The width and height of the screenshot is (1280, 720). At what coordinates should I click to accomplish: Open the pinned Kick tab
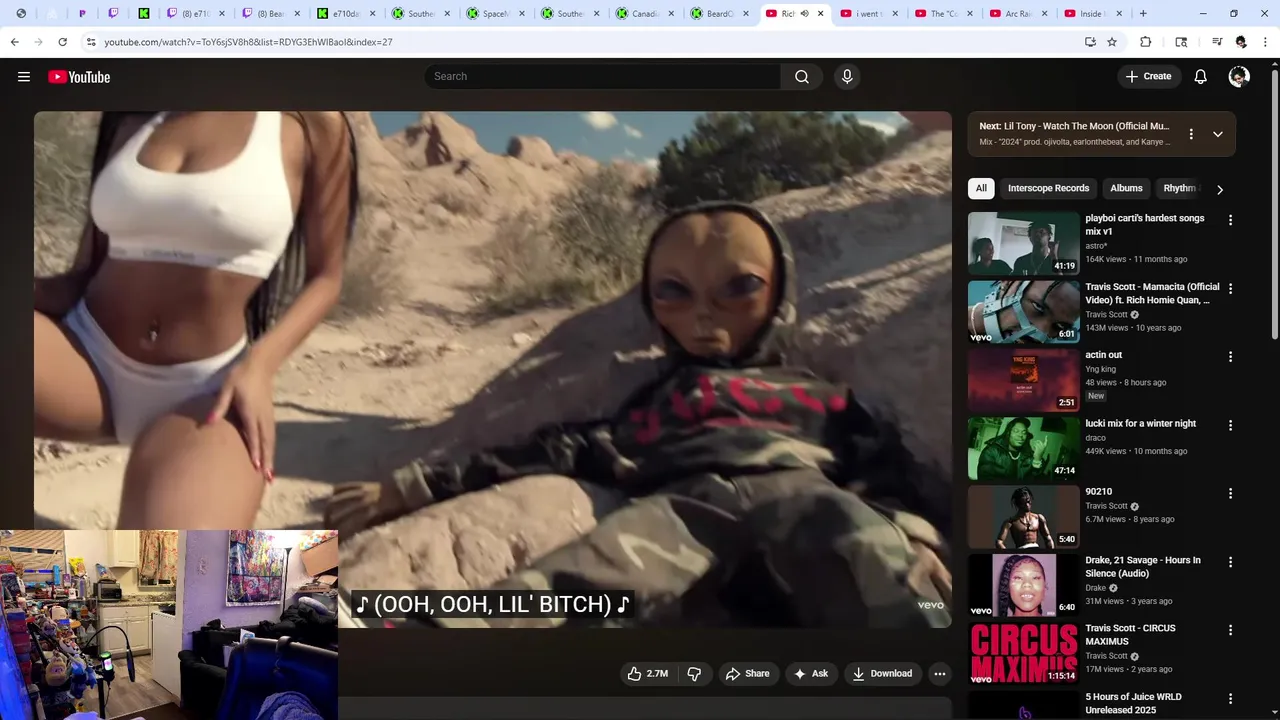[144, 14]
